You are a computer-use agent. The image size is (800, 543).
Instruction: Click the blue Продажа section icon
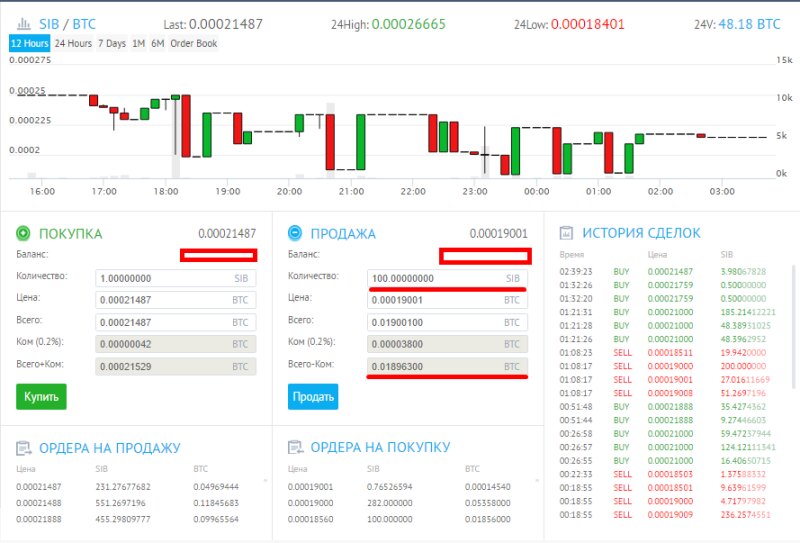[295, 233]
